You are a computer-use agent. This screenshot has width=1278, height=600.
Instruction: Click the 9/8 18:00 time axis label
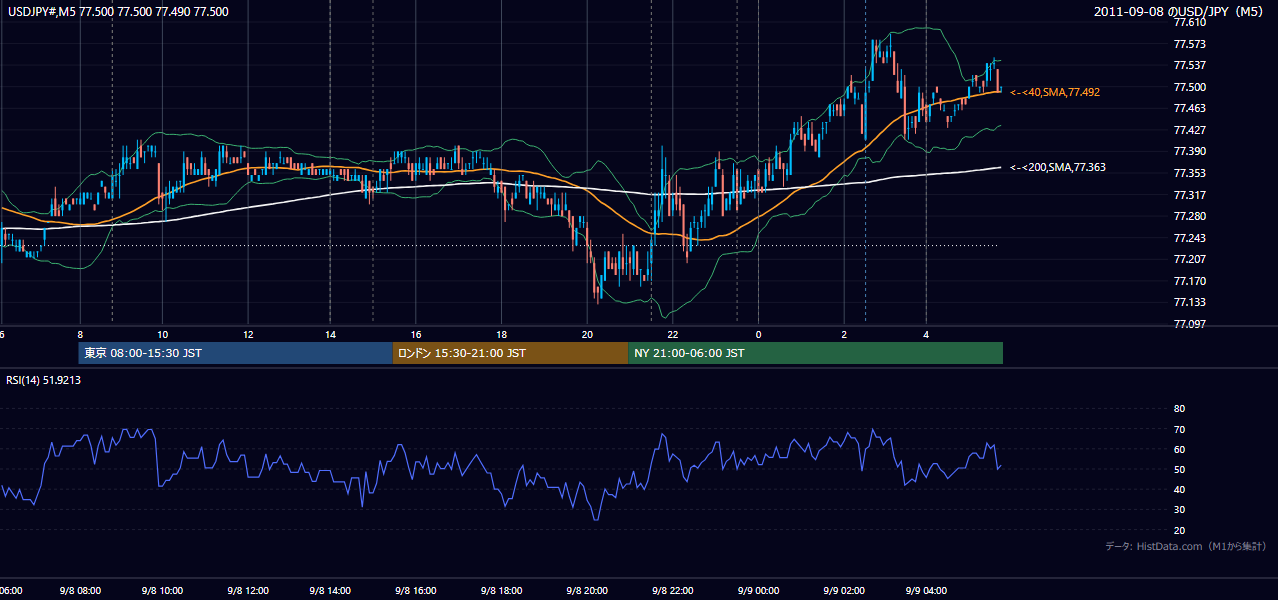coord(501,591)
